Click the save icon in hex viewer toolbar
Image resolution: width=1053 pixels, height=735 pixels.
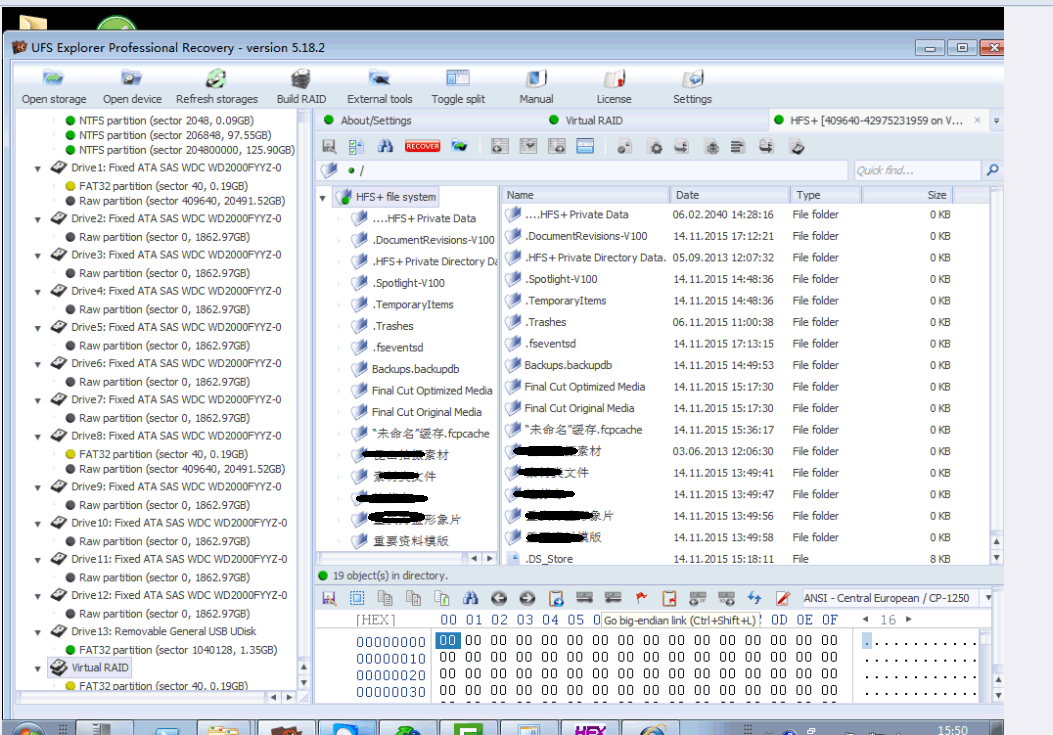coord(329,598)
